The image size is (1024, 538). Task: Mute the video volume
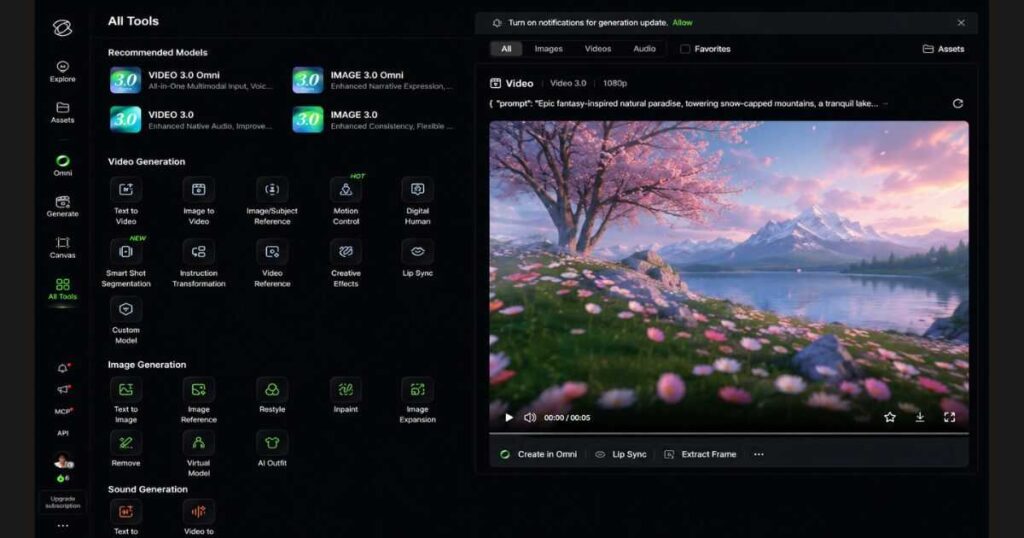pos(530,417)
